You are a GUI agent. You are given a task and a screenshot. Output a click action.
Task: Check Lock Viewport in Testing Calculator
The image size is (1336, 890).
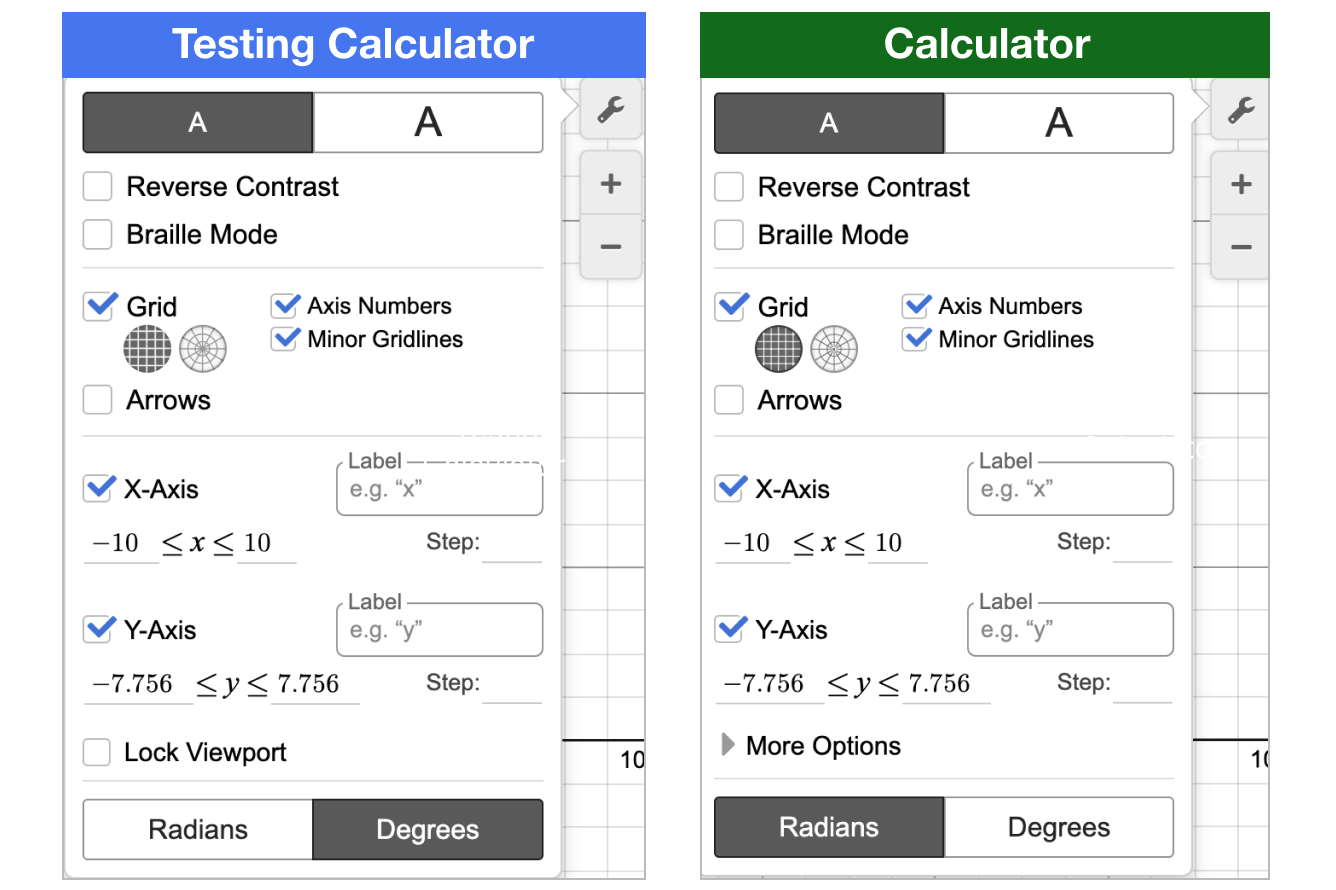pos(97,752)
